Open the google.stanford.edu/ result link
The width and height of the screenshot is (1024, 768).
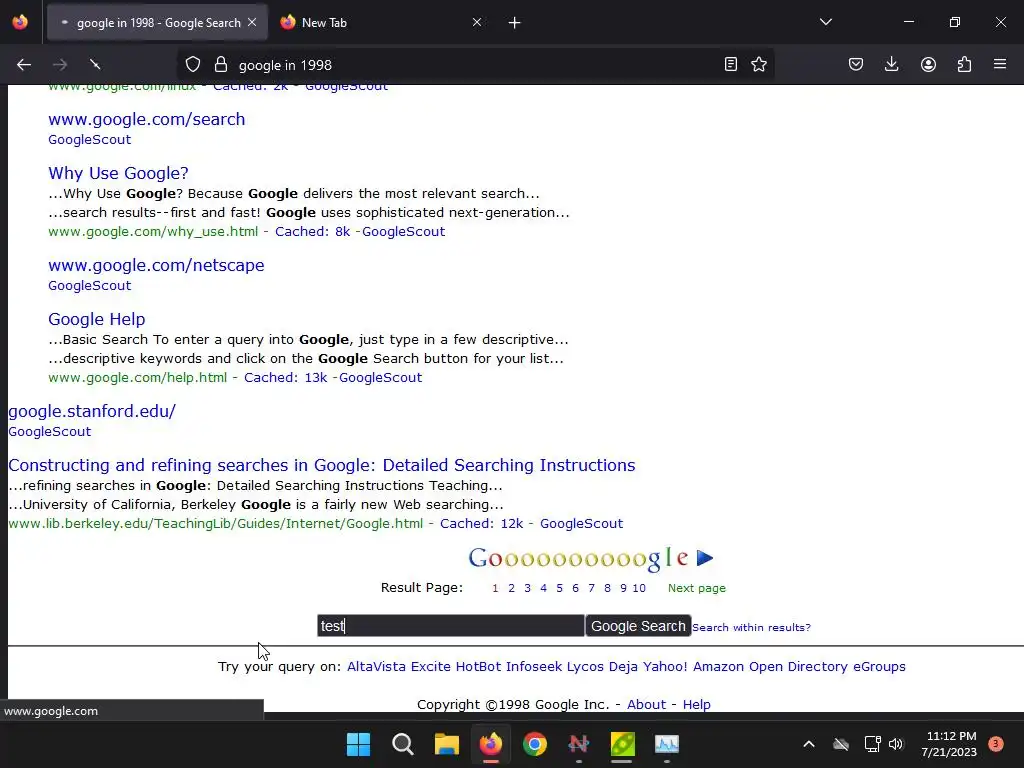coord(92,411)
